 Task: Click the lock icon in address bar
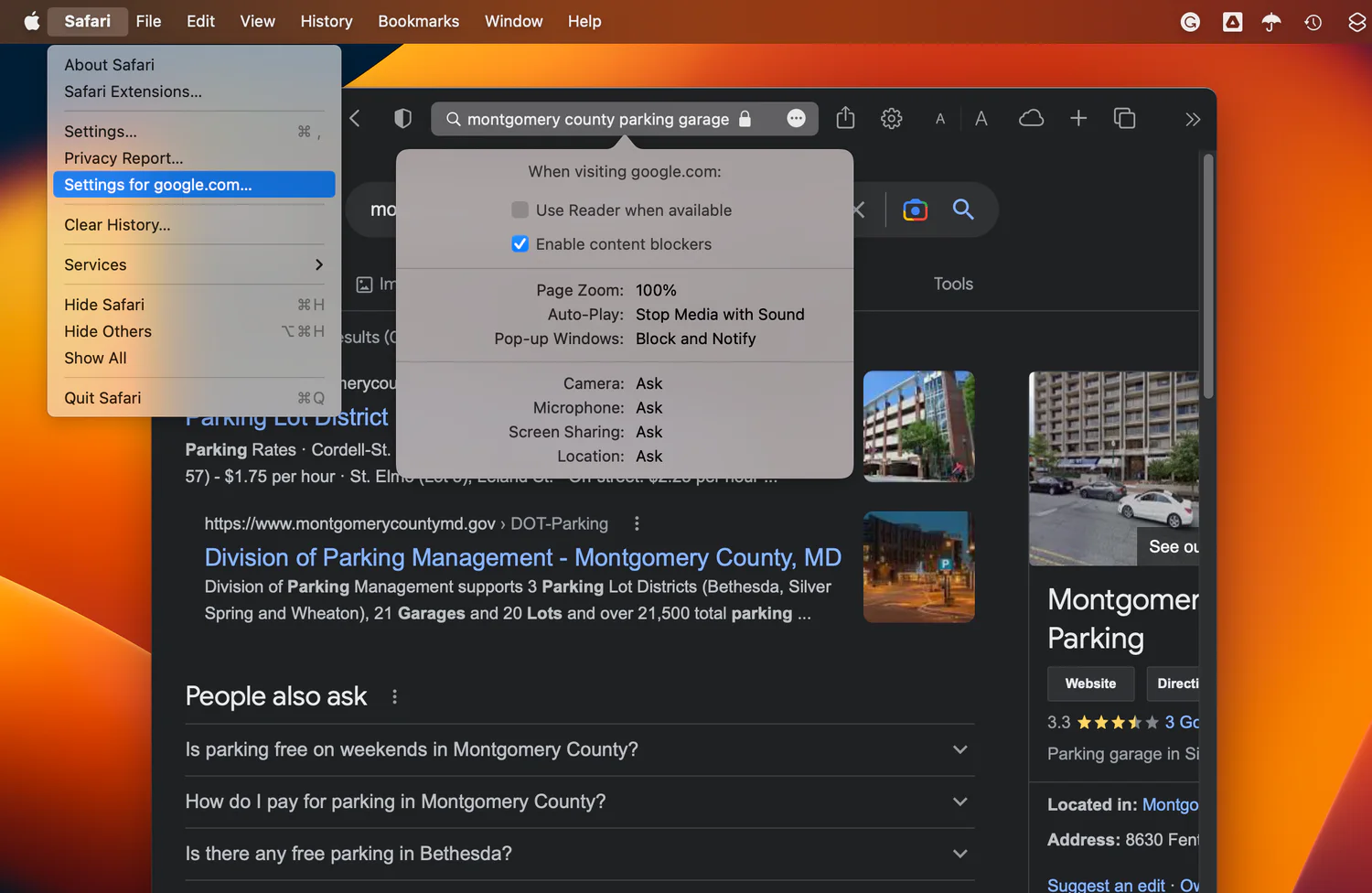pyautogui.click(x=745, y=119)
